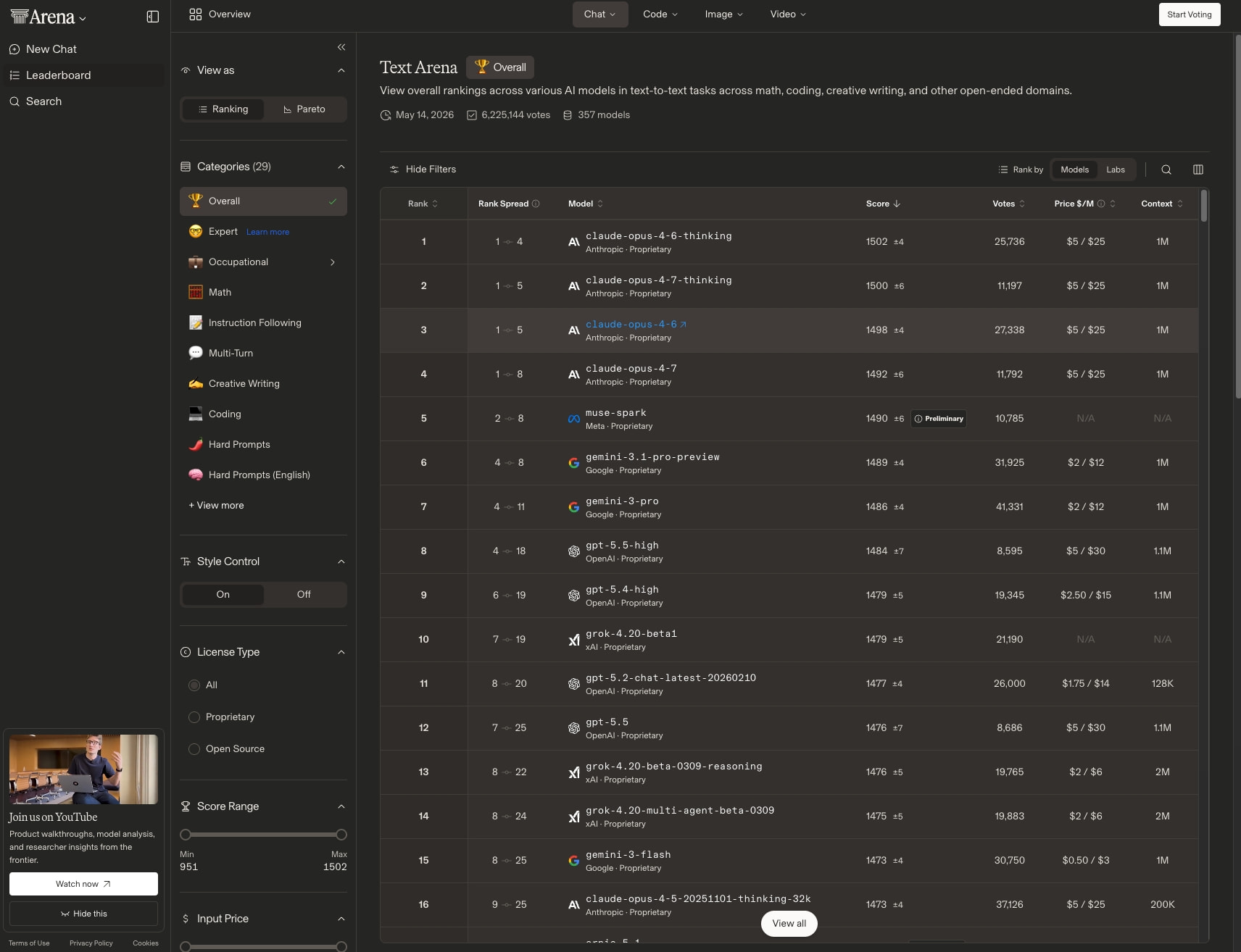
Task: Click the table search magnifier icon
Action: click(x=1166, y=170)
